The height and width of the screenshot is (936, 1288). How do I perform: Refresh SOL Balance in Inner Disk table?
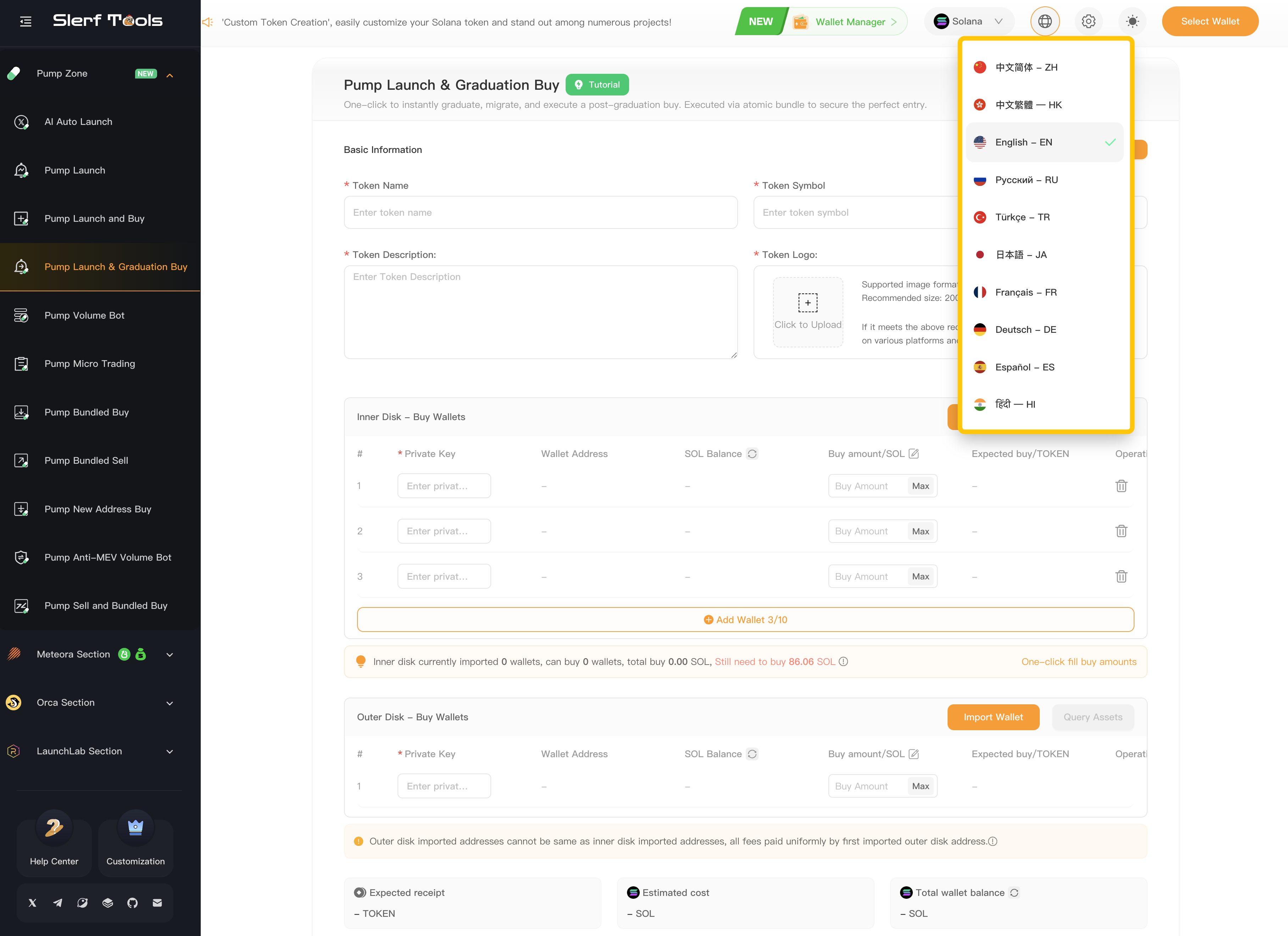pos(752,453)
